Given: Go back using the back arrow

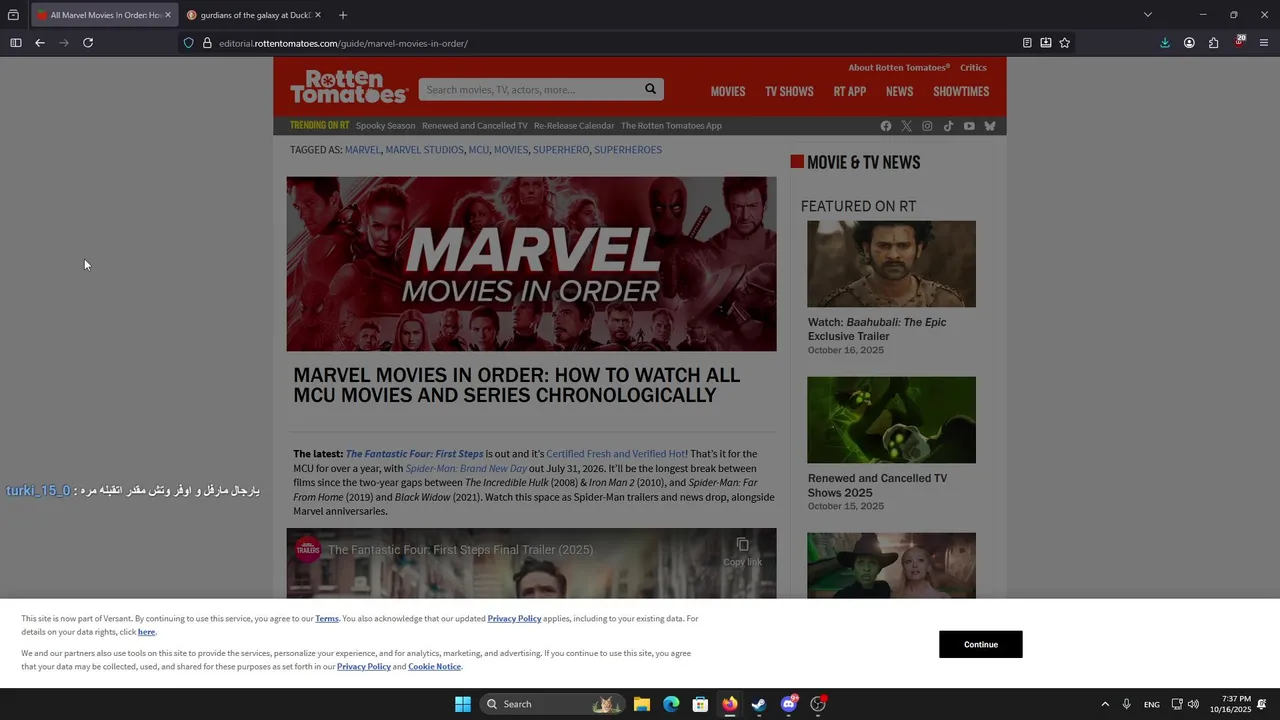Looking at the screenshot, I should [40, 43].
